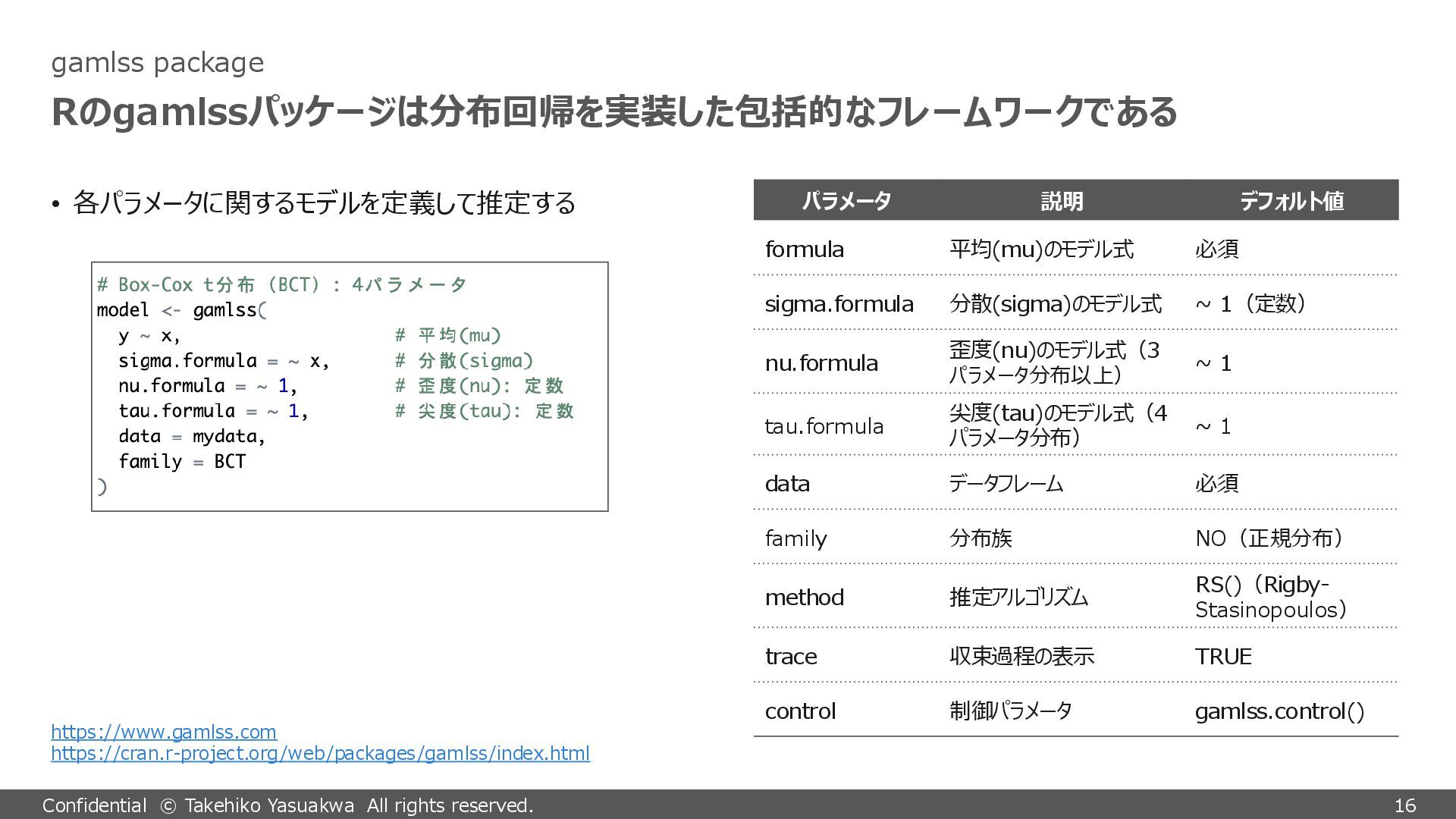The image size is (1456, 819).
Task: Open the CRAN gamlss index.html link
Action: pyautogui.click(x=320, y=753)
